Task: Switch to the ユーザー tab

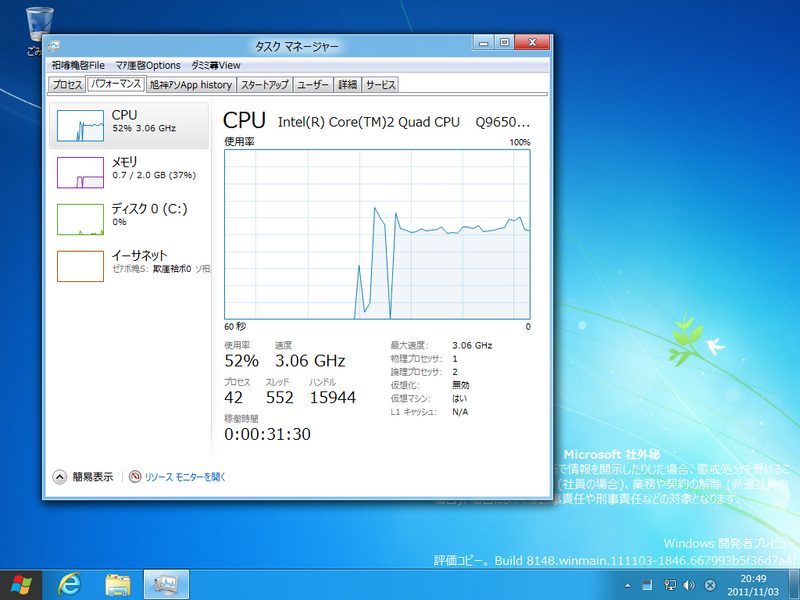Action: click(x=313, y=85)
